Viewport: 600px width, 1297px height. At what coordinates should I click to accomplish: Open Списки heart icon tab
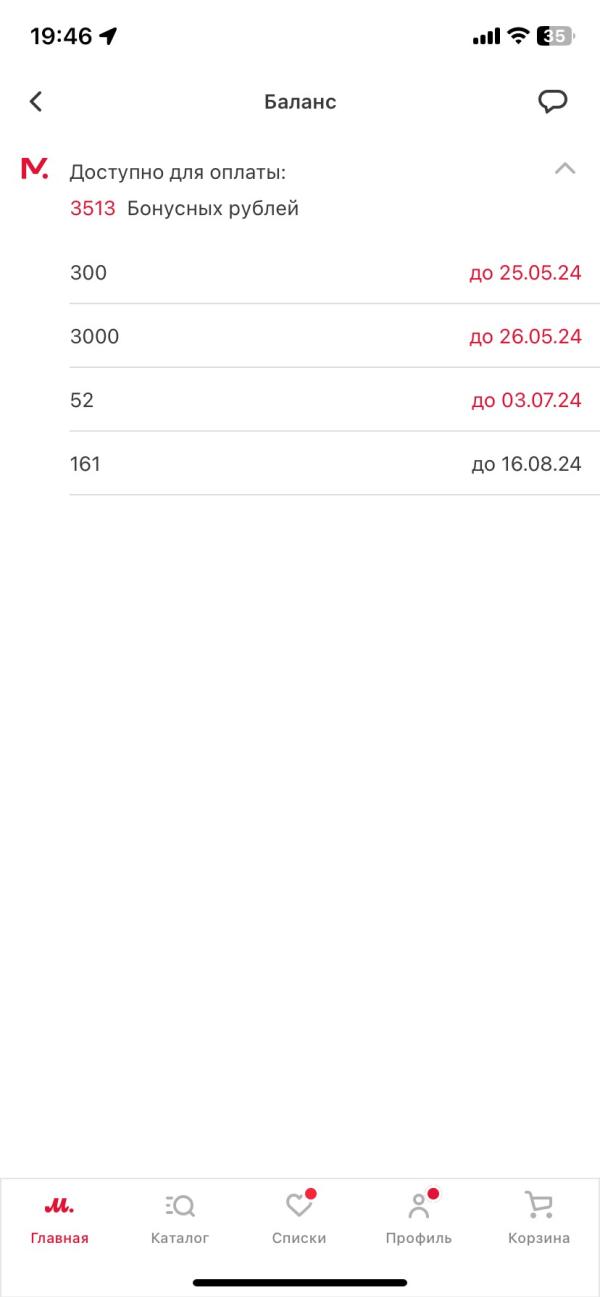(299, 1218)
